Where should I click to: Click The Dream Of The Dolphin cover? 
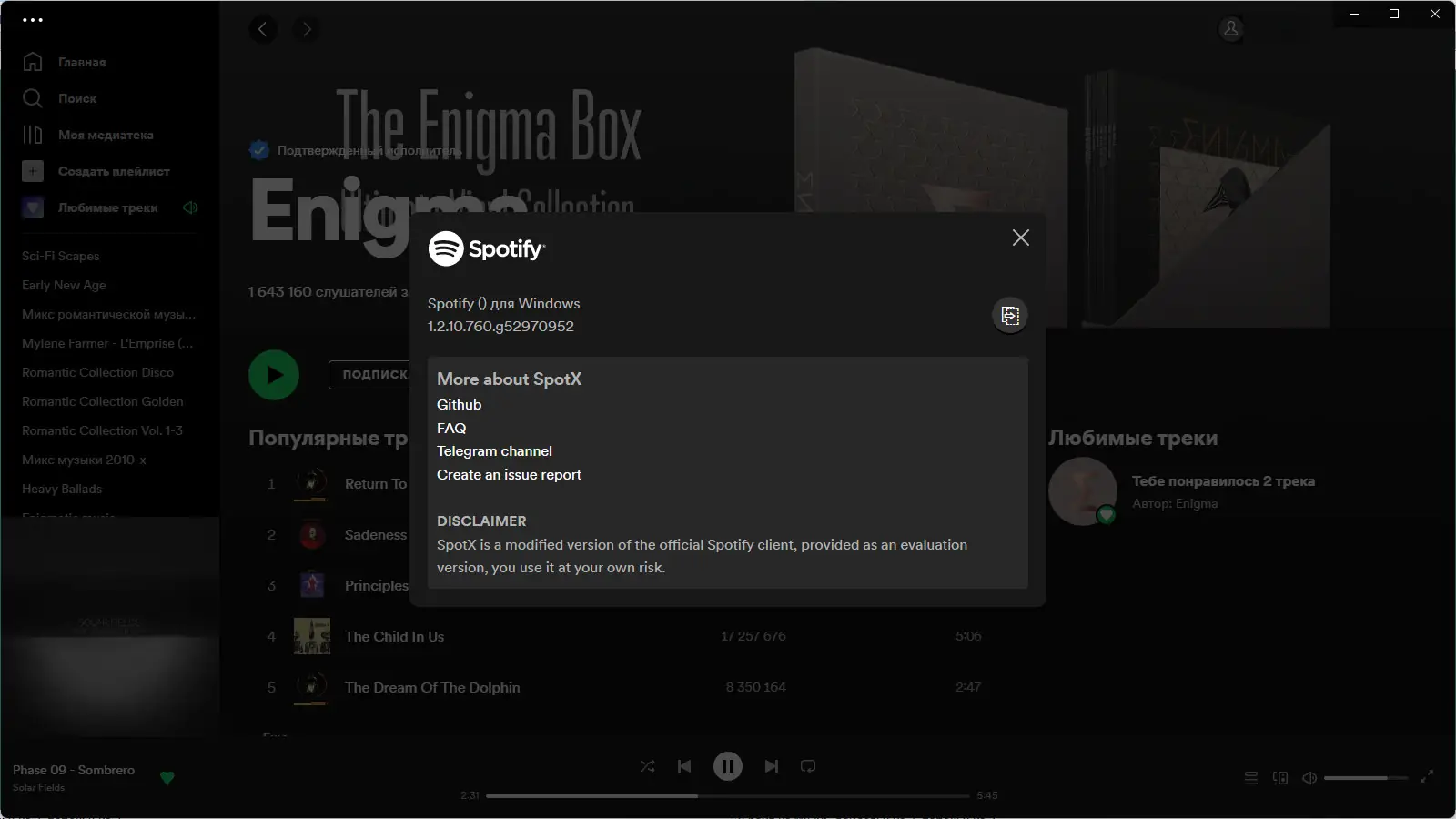(312, 688)
